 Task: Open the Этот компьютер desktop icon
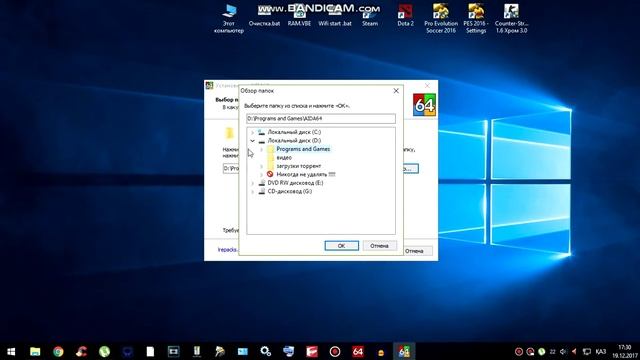pyautogui.click(x=229, y=19)
